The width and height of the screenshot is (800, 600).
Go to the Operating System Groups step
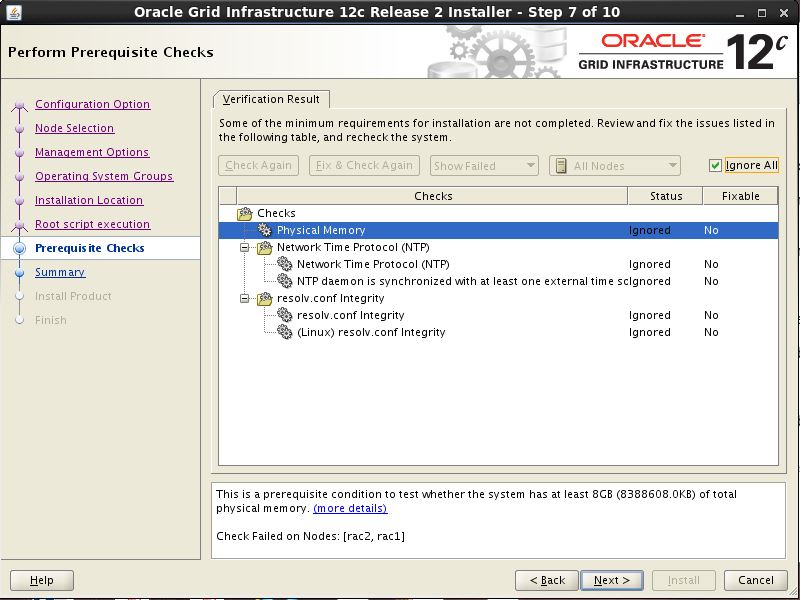(104, 176)
